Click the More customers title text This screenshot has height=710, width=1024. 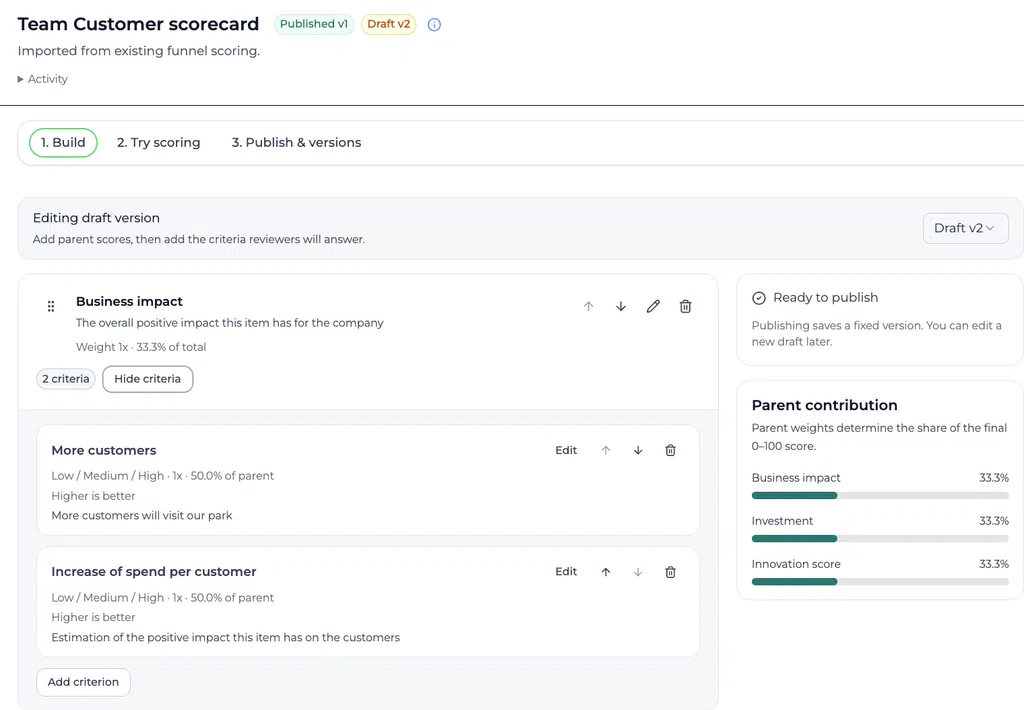pos(104,450)
